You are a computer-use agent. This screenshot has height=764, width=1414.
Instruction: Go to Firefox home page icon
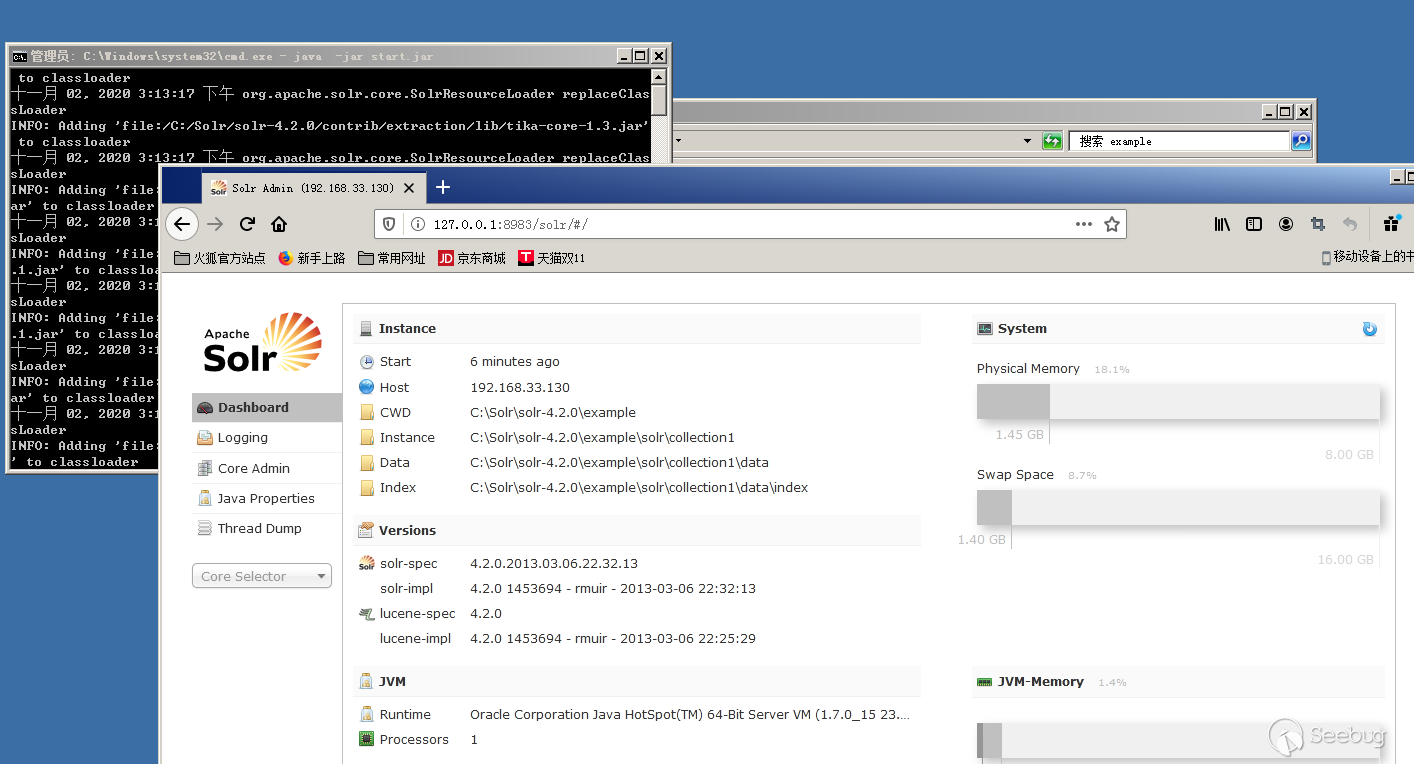tap(279, 224)
